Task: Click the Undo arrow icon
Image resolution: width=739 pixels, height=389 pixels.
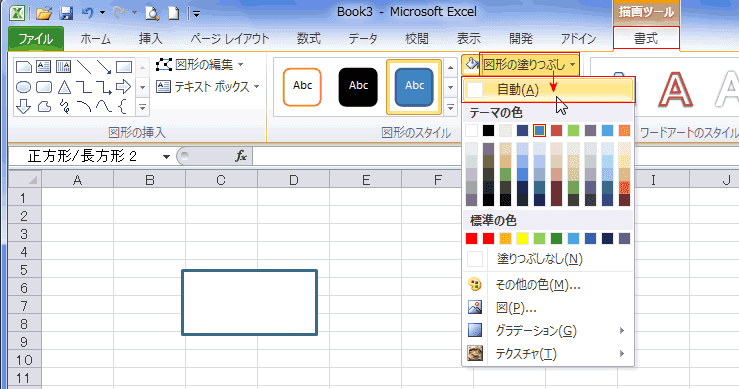Action: click(x=88, y=13)
